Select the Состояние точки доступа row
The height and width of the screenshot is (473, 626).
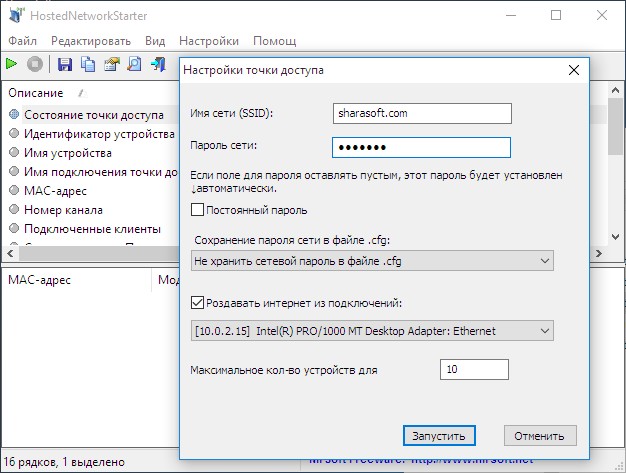click(x=94, y=115)
